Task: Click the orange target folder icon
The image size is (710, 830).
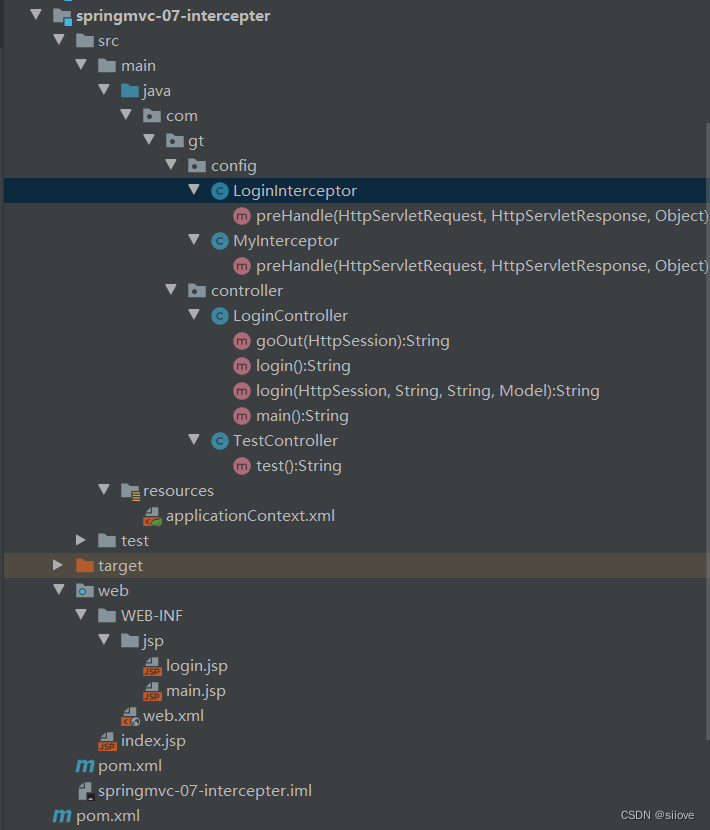Action: (x=85, y=566)
